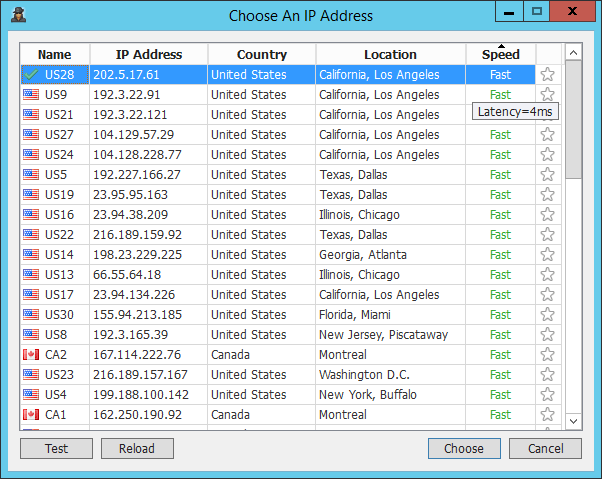The image size is (602, 479).
Task: Click the US flag icon for US9
Action: click(31, 94)
